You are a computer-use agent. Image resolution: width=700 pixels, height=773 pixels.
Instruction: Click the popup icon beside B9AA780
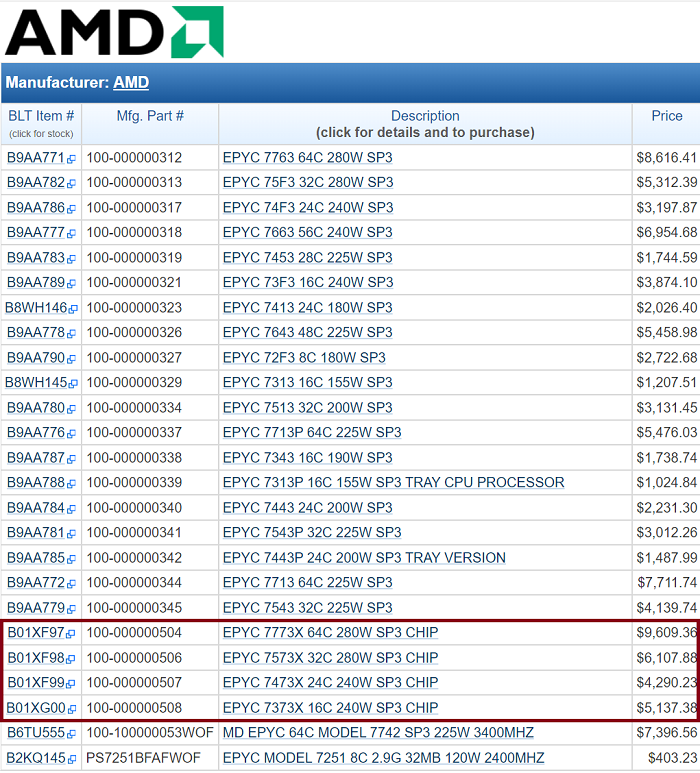coord(71,409)
